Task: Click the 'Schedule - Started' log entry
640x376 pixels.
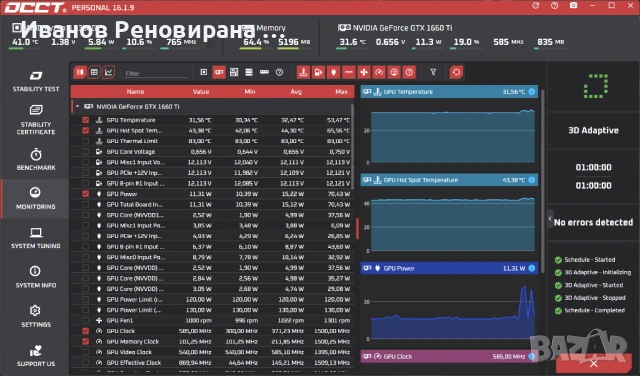Action: coord(589,260)
